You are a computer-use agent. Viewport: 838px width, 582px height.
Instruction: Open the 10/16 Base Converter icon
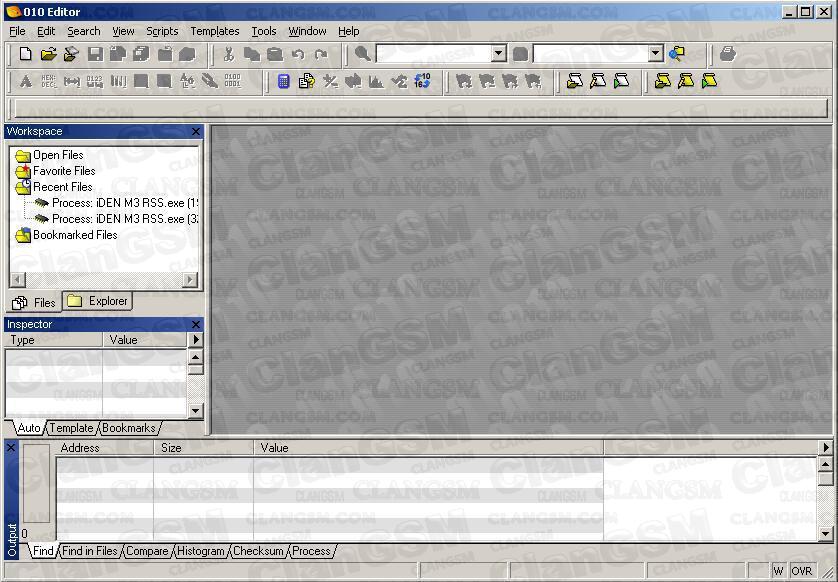(x=422, y=81)
